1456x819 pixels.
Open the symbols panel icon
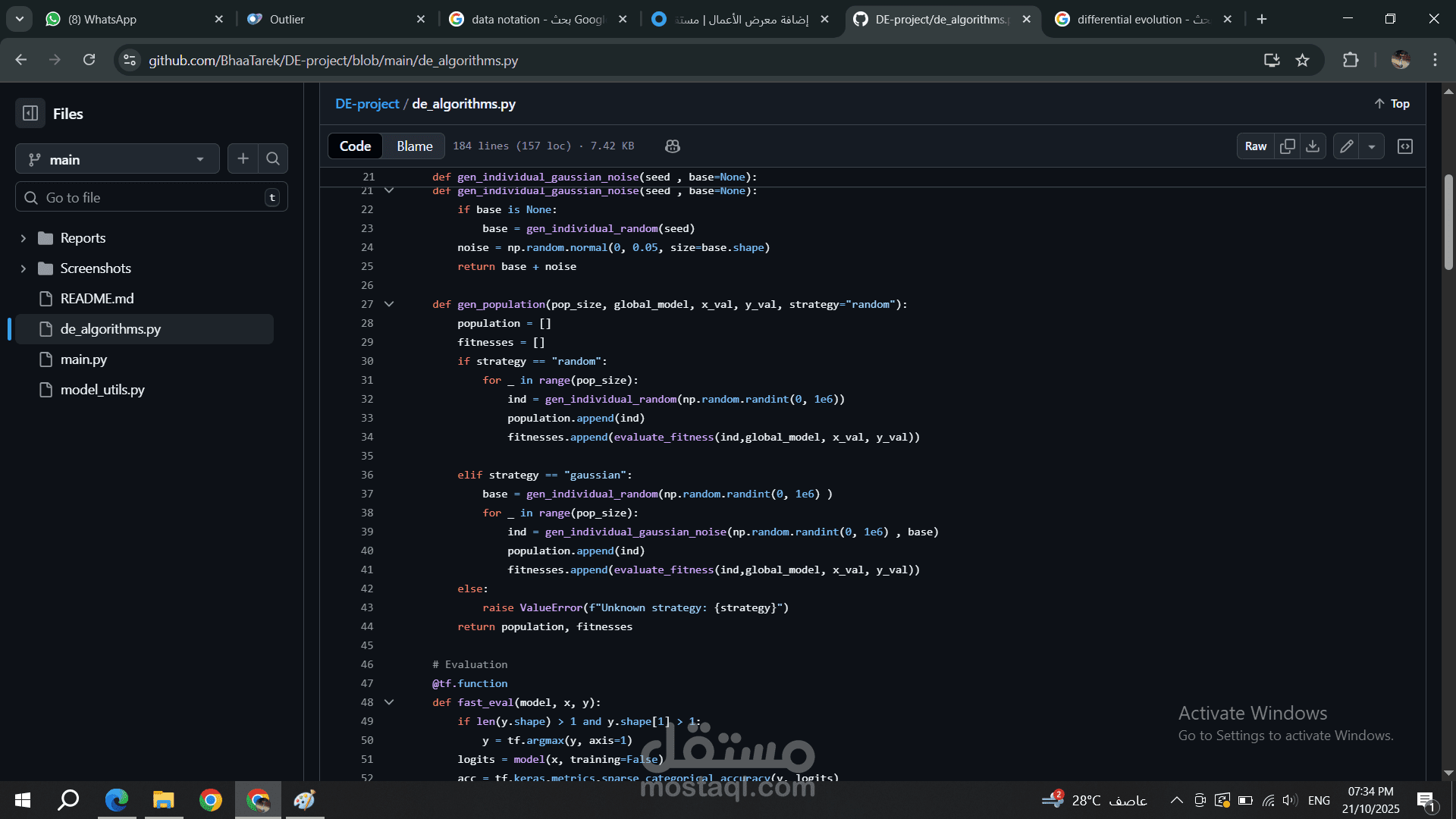1404,146
